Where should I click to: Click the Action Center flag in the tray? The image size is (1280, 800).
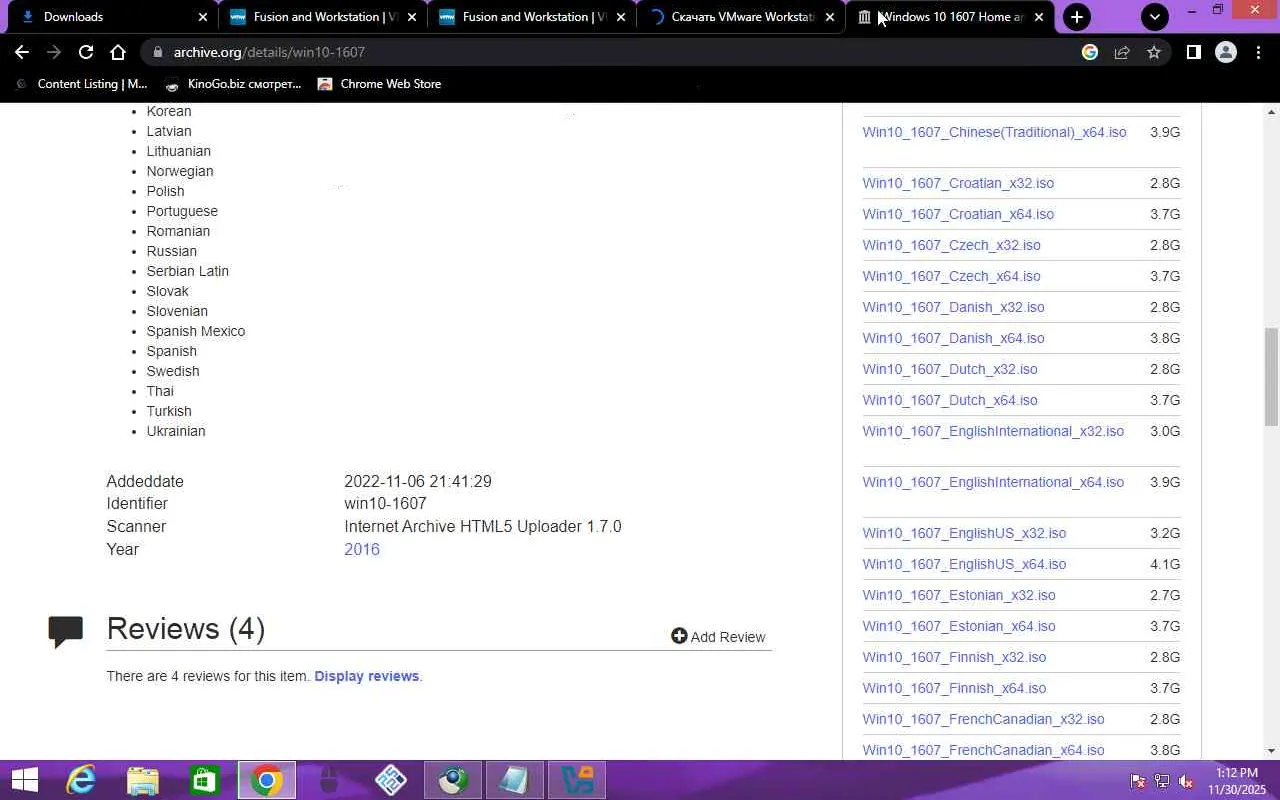point(1137,781)
